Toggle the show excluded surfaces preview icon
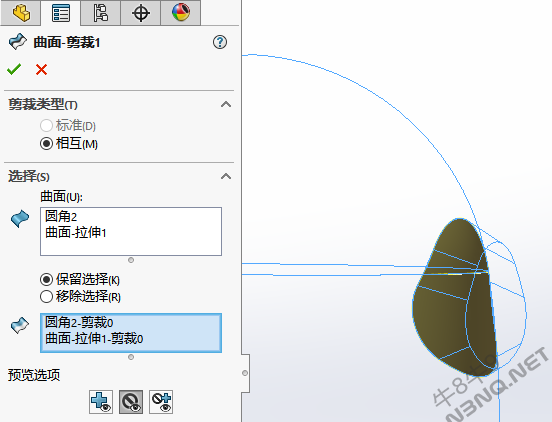This screenshot has width=552, height=422. pos(131,402)
